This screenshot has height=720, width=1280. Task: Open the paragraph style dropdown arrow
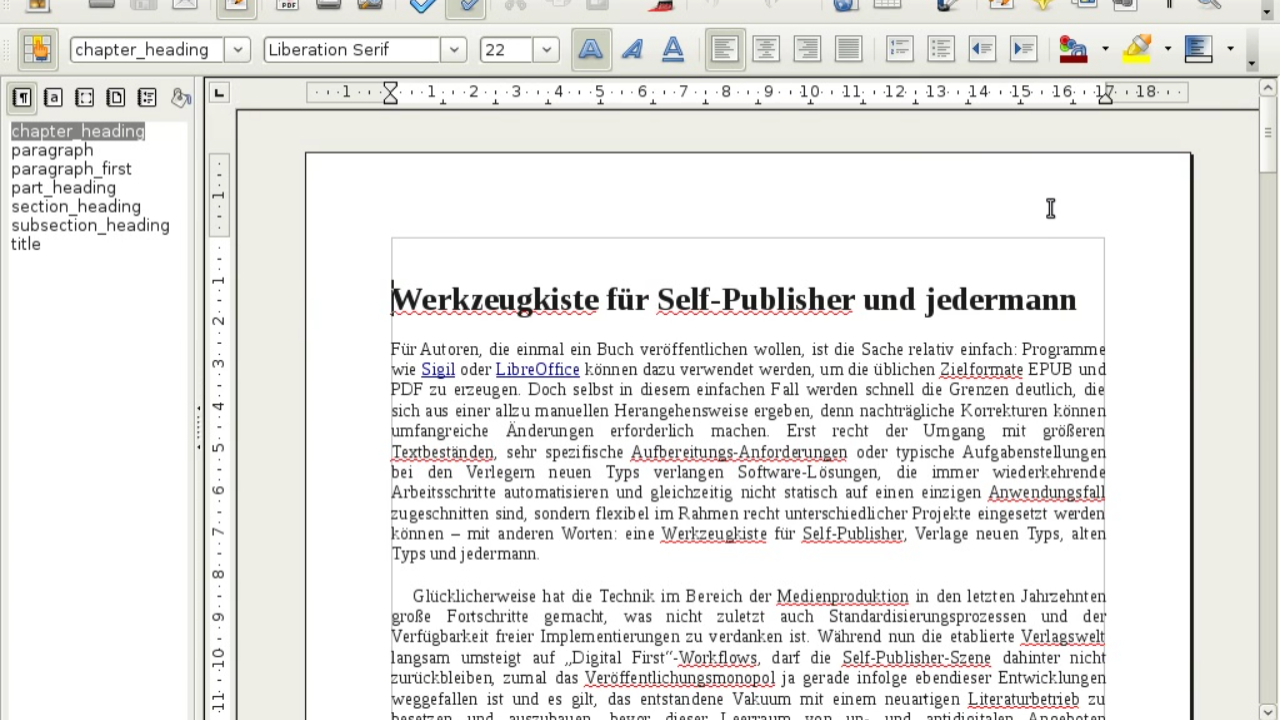237,50
